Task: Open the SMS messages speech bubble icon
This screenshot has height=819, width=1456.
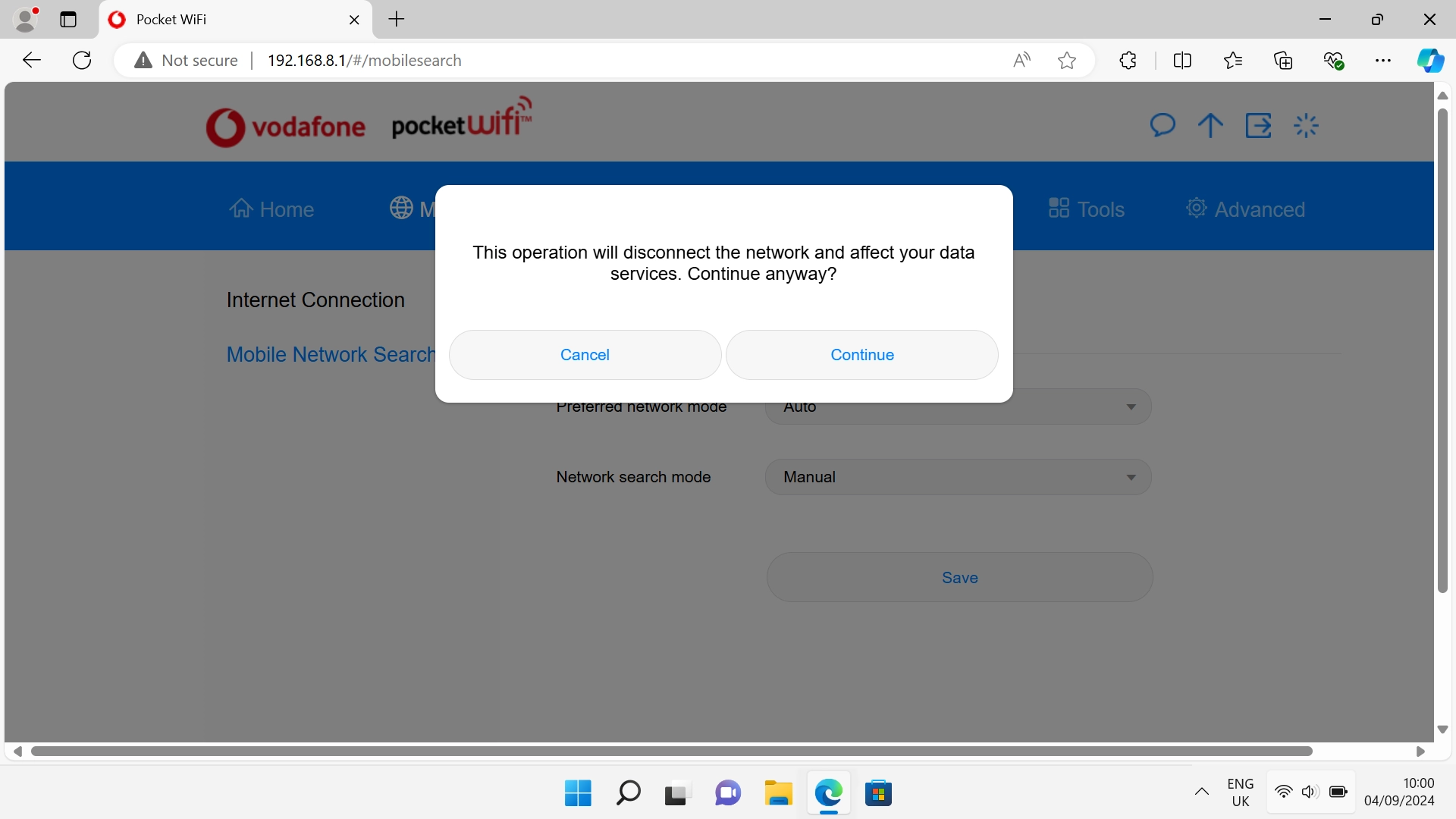Action: 1163,125
